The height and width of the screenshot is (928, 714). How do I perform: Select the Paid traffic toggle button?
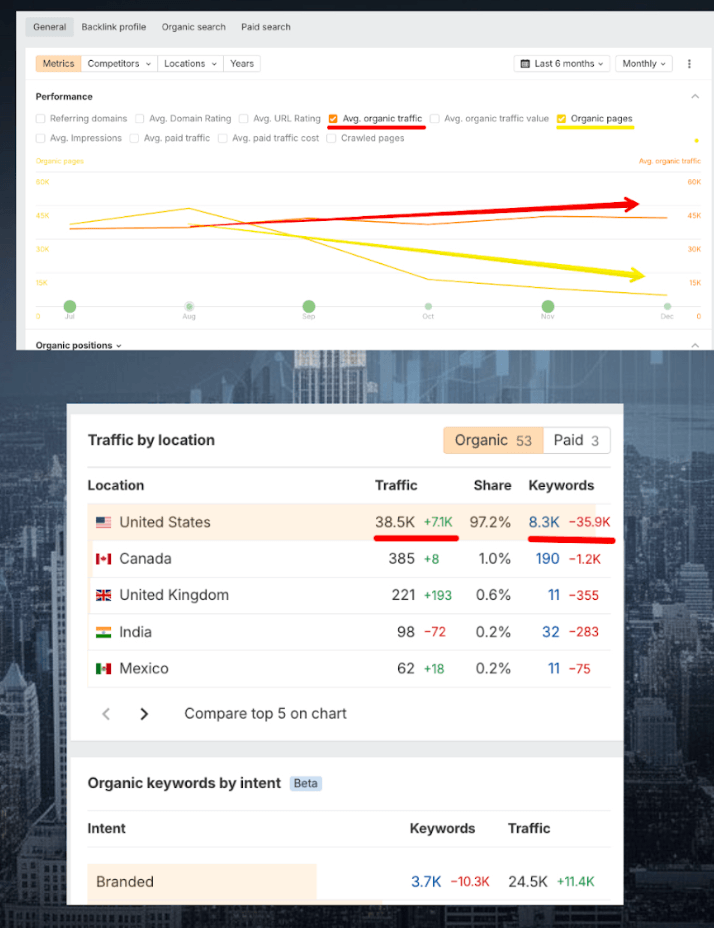576,440
